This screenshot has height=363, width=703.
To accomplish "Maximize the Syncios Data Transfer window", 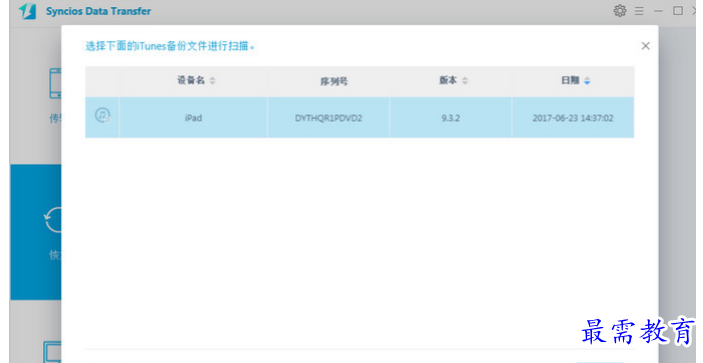I will 678,11.
